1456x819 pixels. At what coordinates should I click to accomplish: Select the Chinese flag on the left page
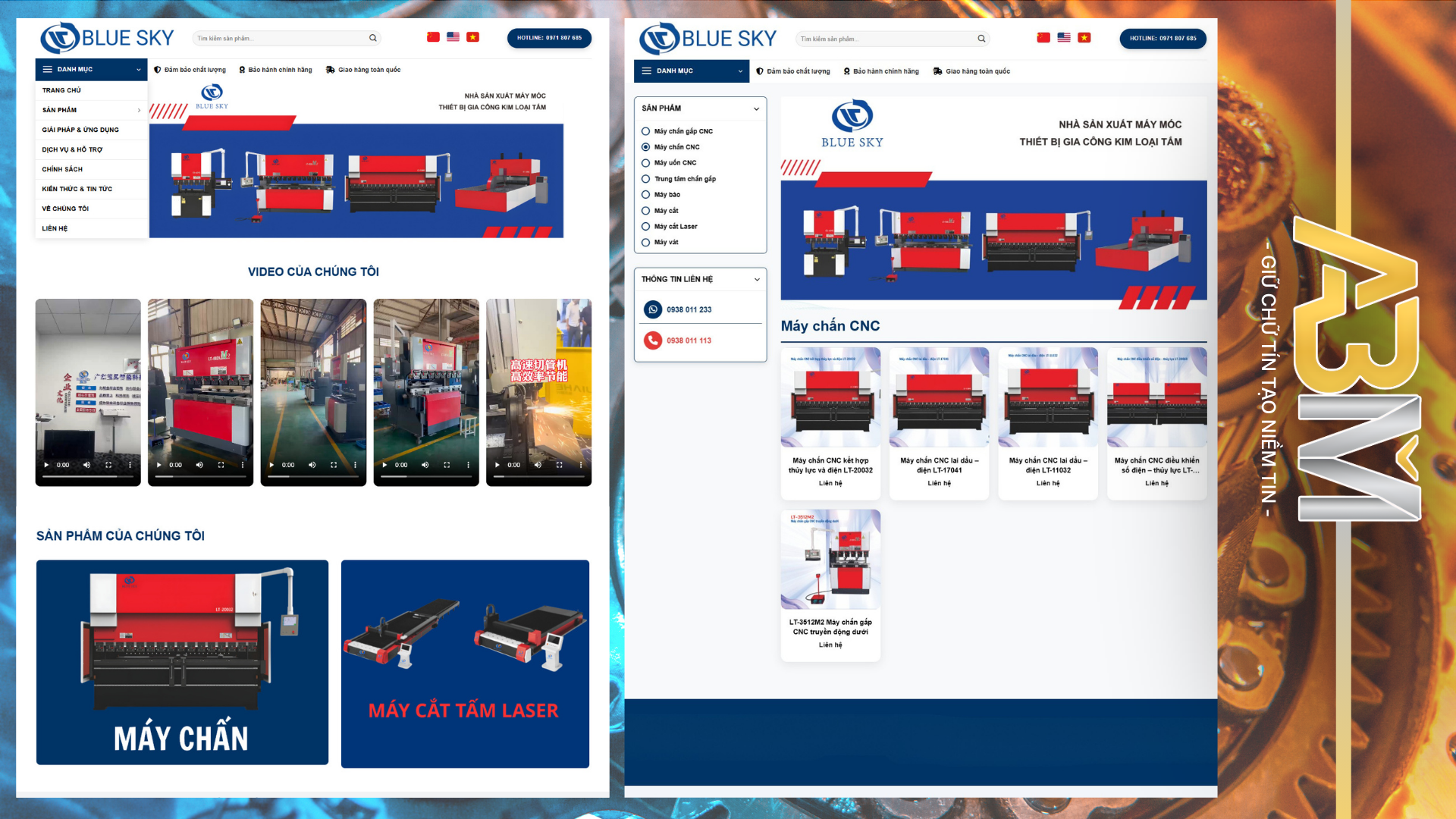433,37
